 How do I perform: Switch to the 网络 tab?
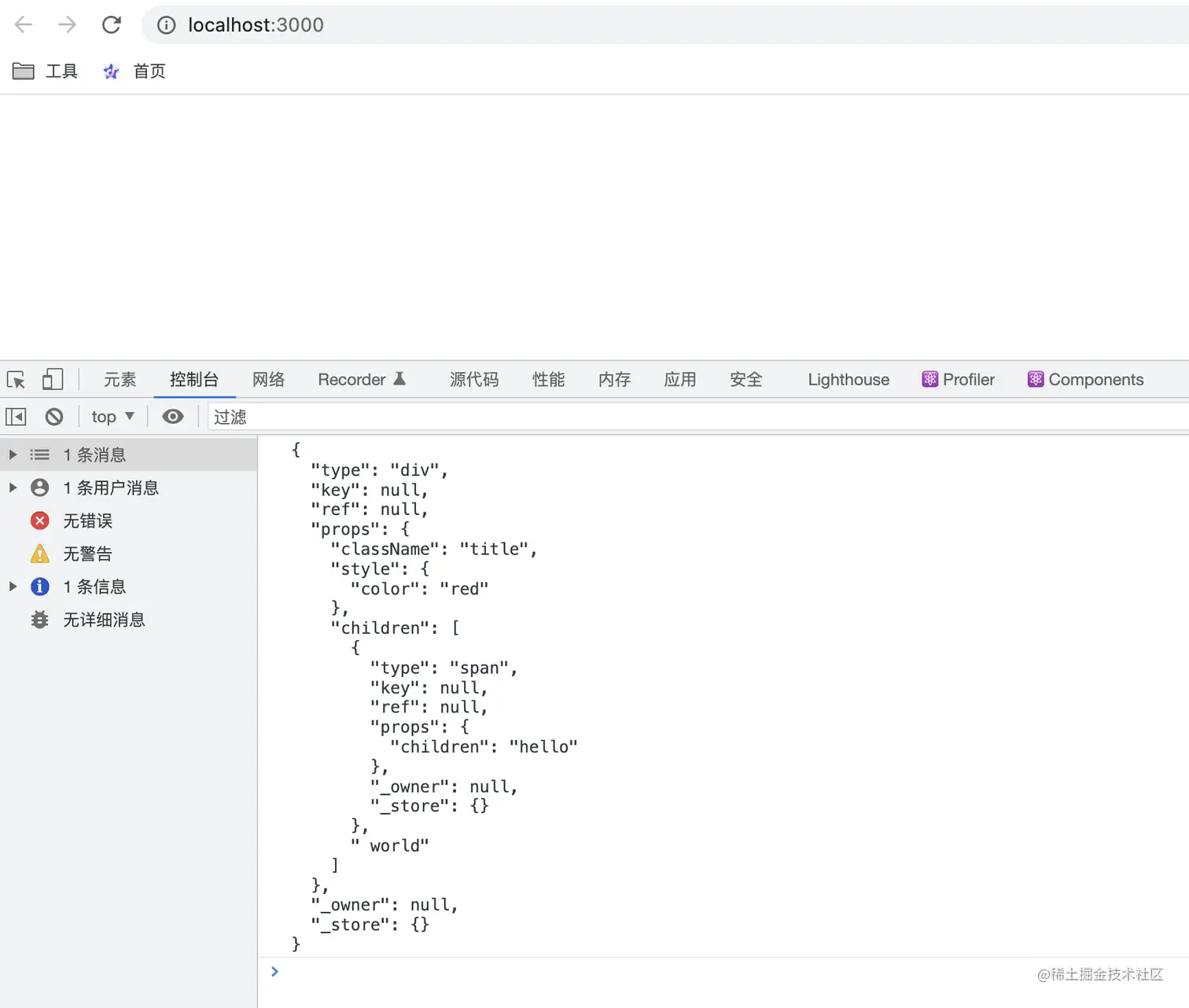pyautogui.click(x=269, y=380)
